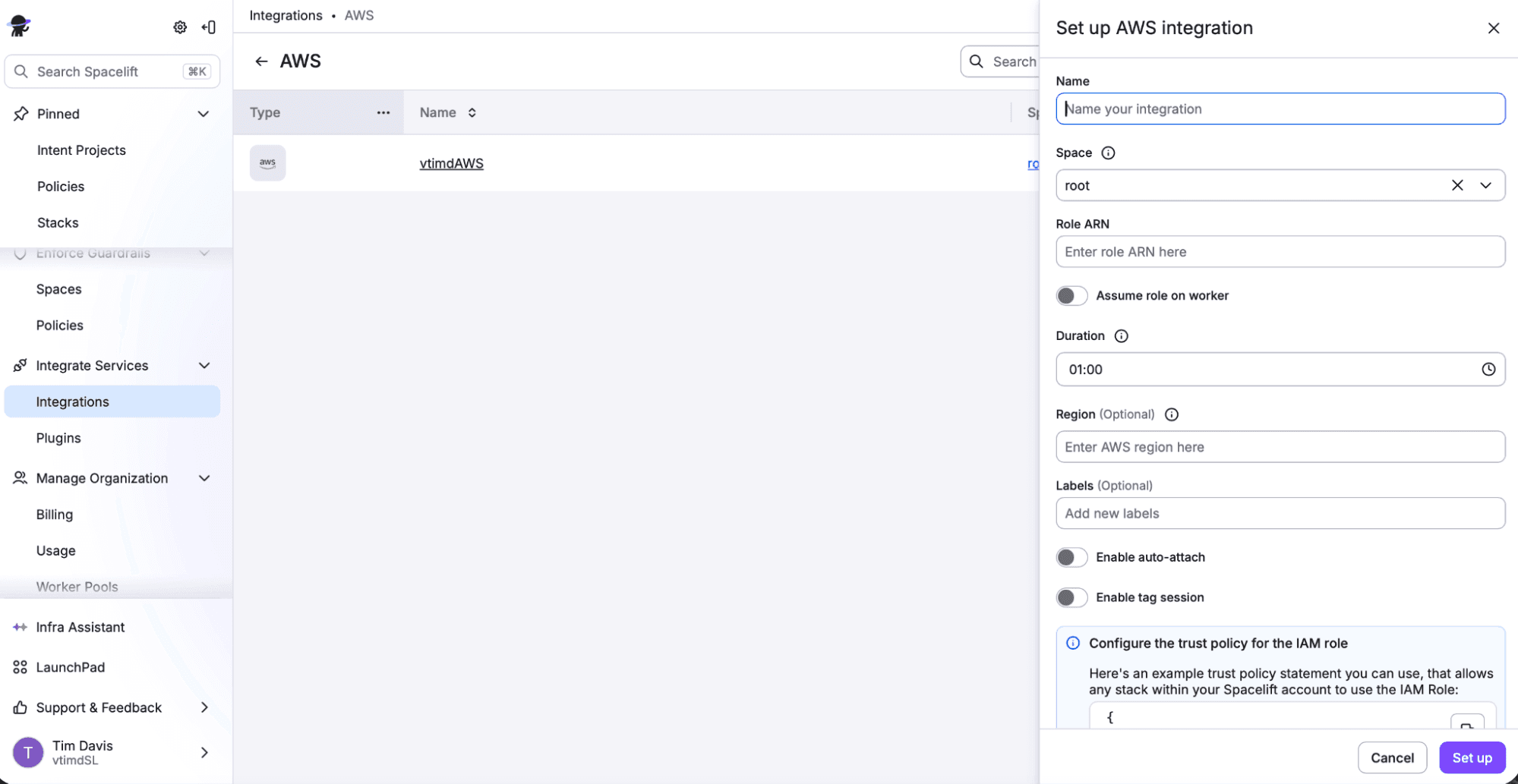Click Support & Feedback thumbs-up icon
1518x784 pixels.
coord(20,707)
